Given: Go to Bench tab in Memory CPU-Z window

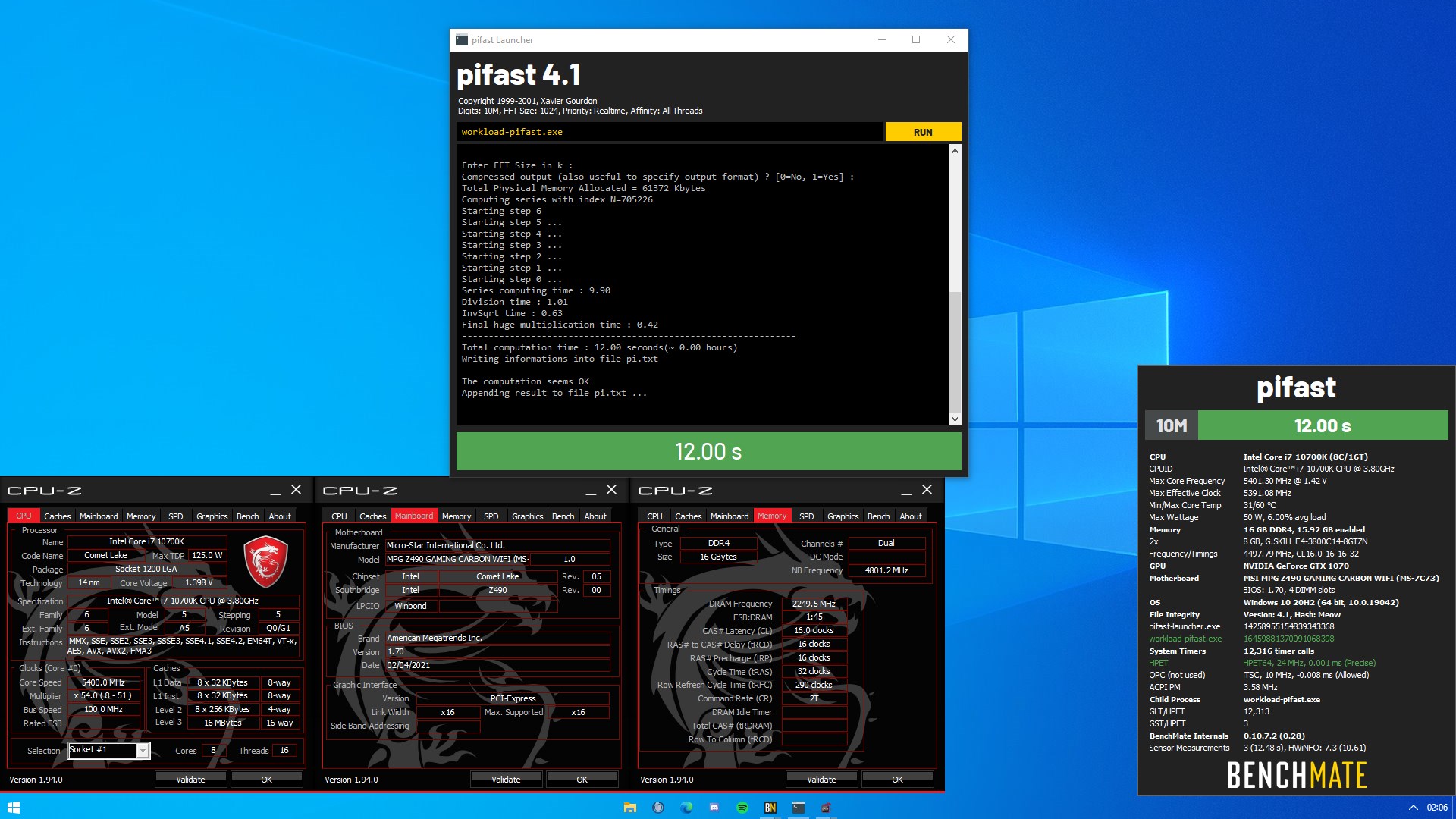Looking at the screenshot, I should pyautogui.click(x=879, y=516).
